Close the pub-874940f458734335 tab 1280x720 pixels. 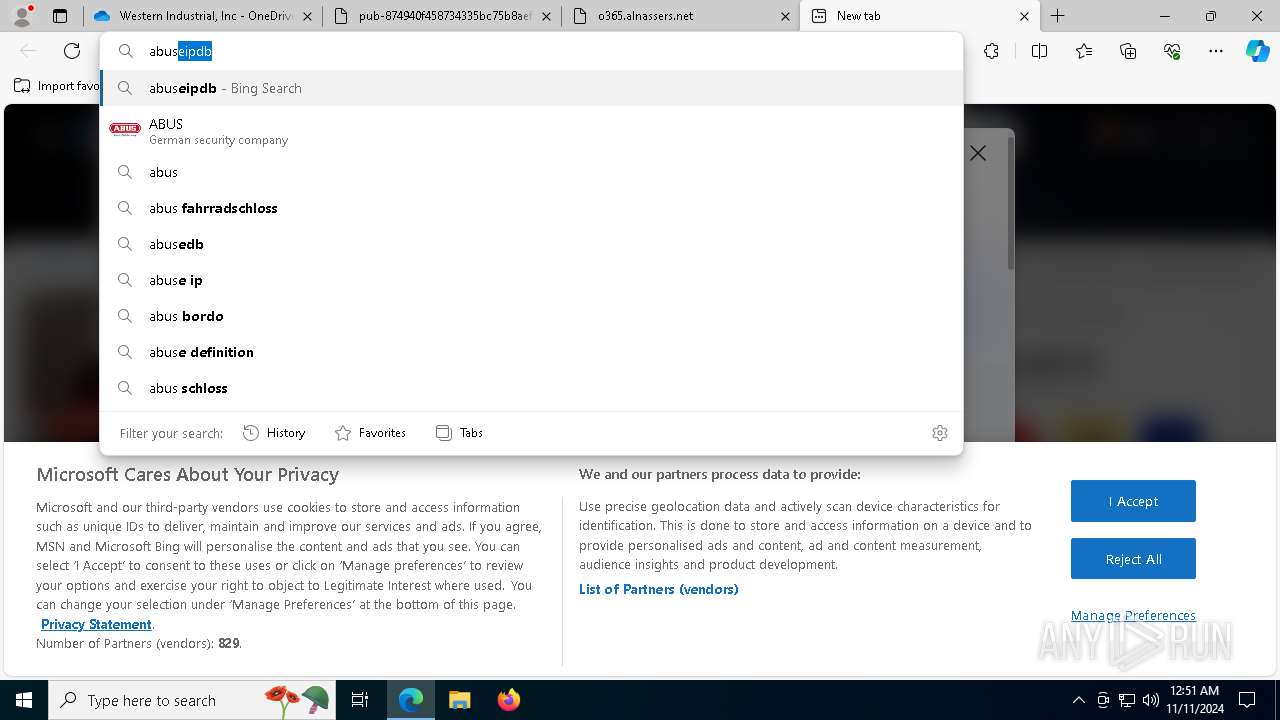546,16
